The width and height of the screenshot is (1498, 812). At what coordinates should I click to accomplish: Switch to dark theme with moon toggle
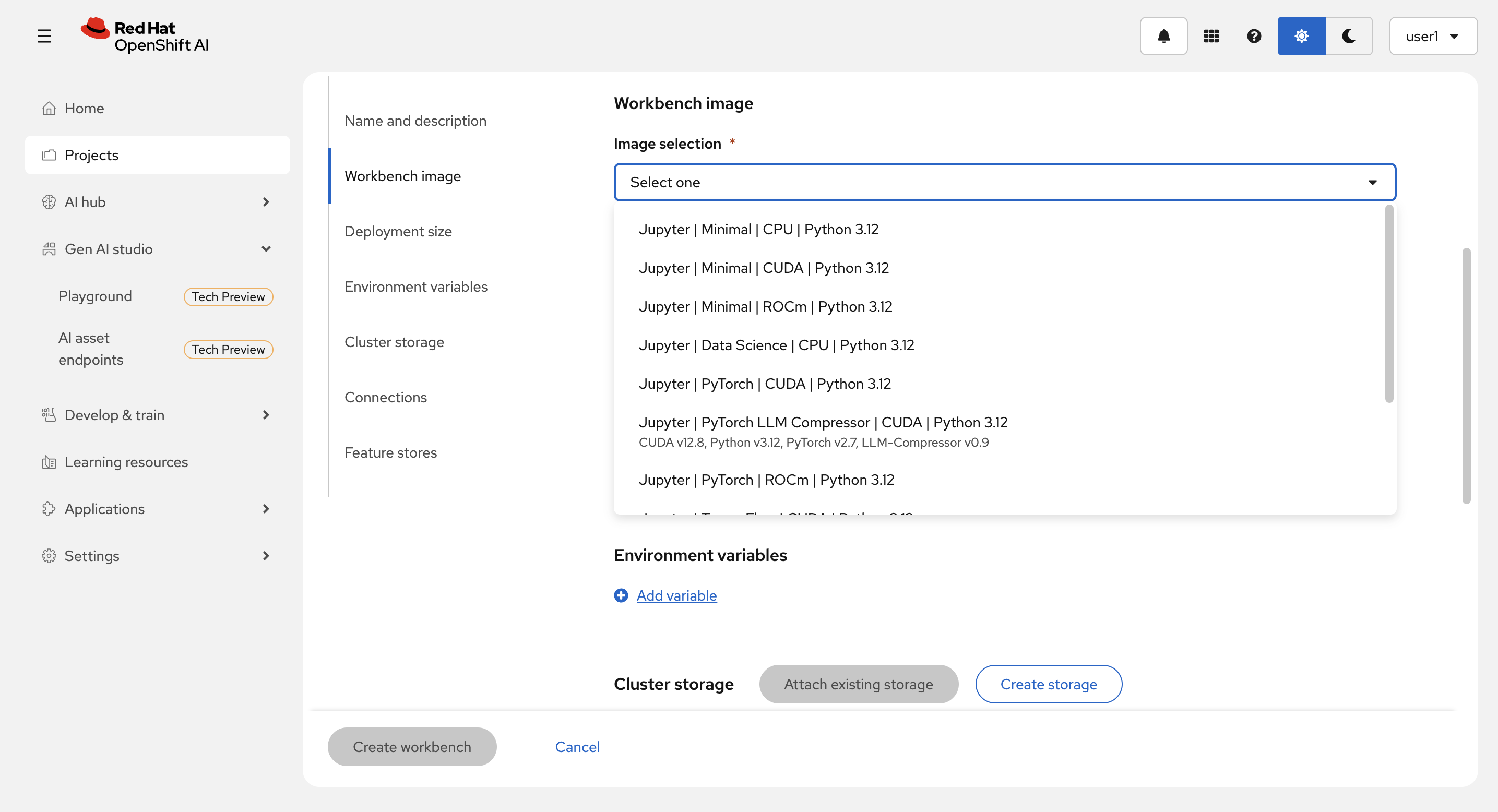pos(1349,36)
